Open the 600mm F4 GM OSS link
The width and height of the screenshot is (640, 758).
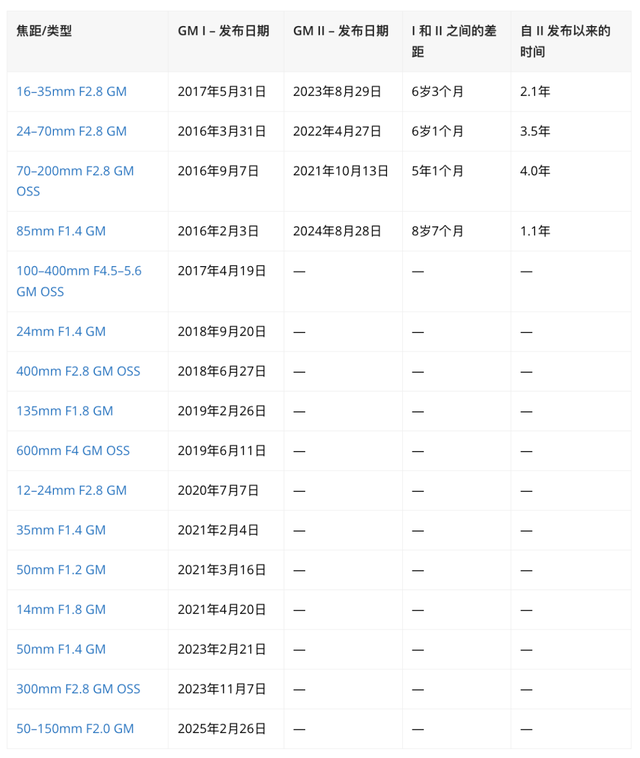click(x=73, y=450)
